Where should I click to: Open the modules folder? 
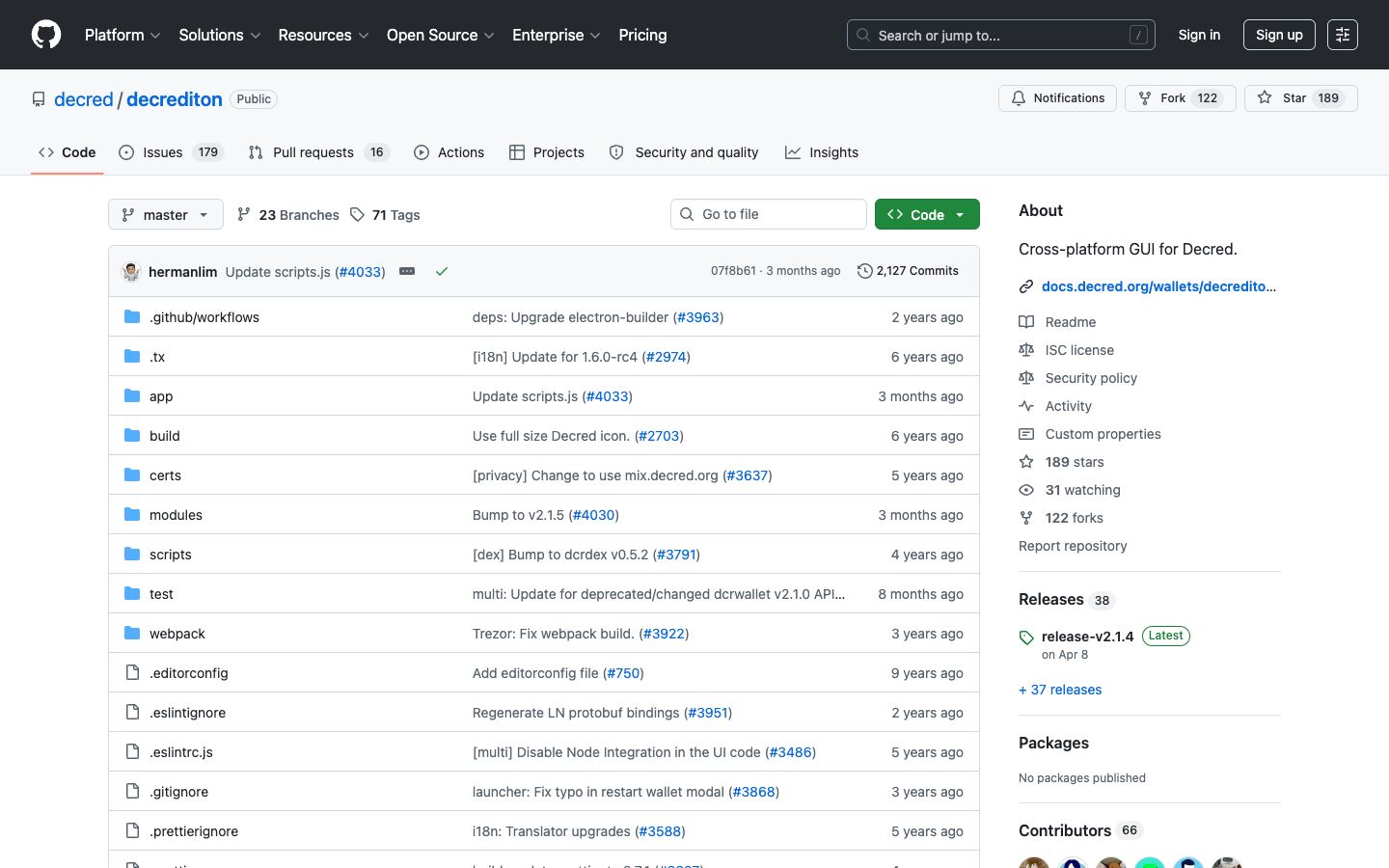pyautogui.click(x=176, y=515)
